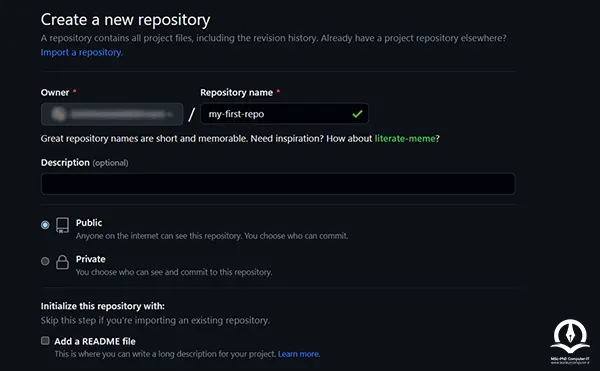
Task: Click You choose who can see and commit text
Action: point(174,272)
